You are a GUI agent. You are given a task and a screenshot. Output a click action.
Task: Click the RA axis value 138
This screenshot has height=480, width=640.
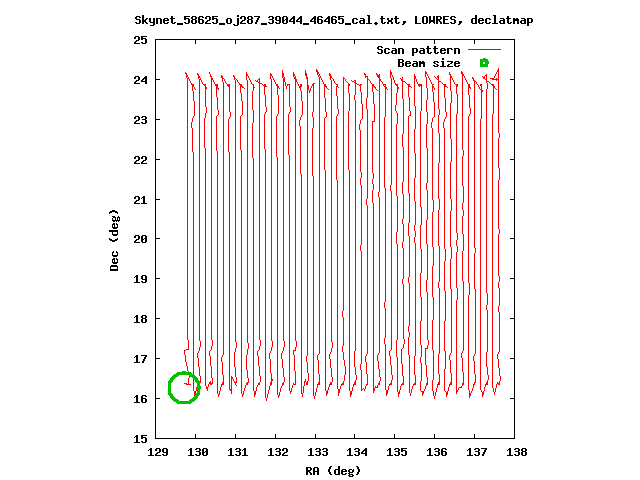coord(517,452)
